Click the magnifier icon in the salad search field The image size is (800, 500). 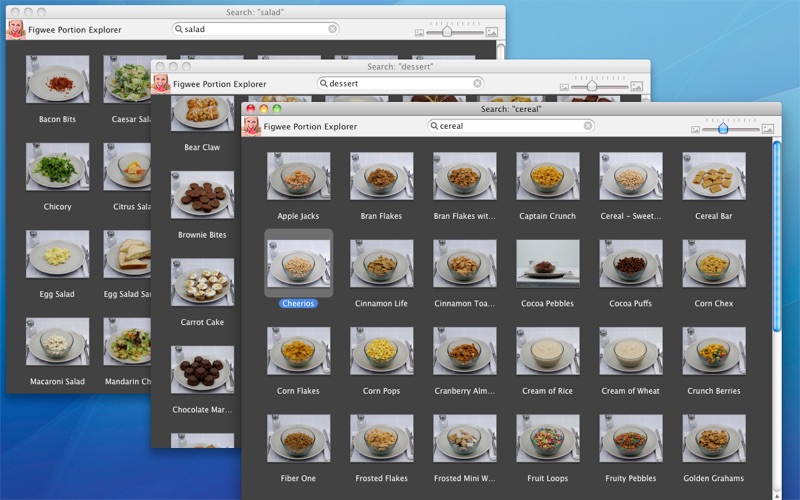pos(179,29)
